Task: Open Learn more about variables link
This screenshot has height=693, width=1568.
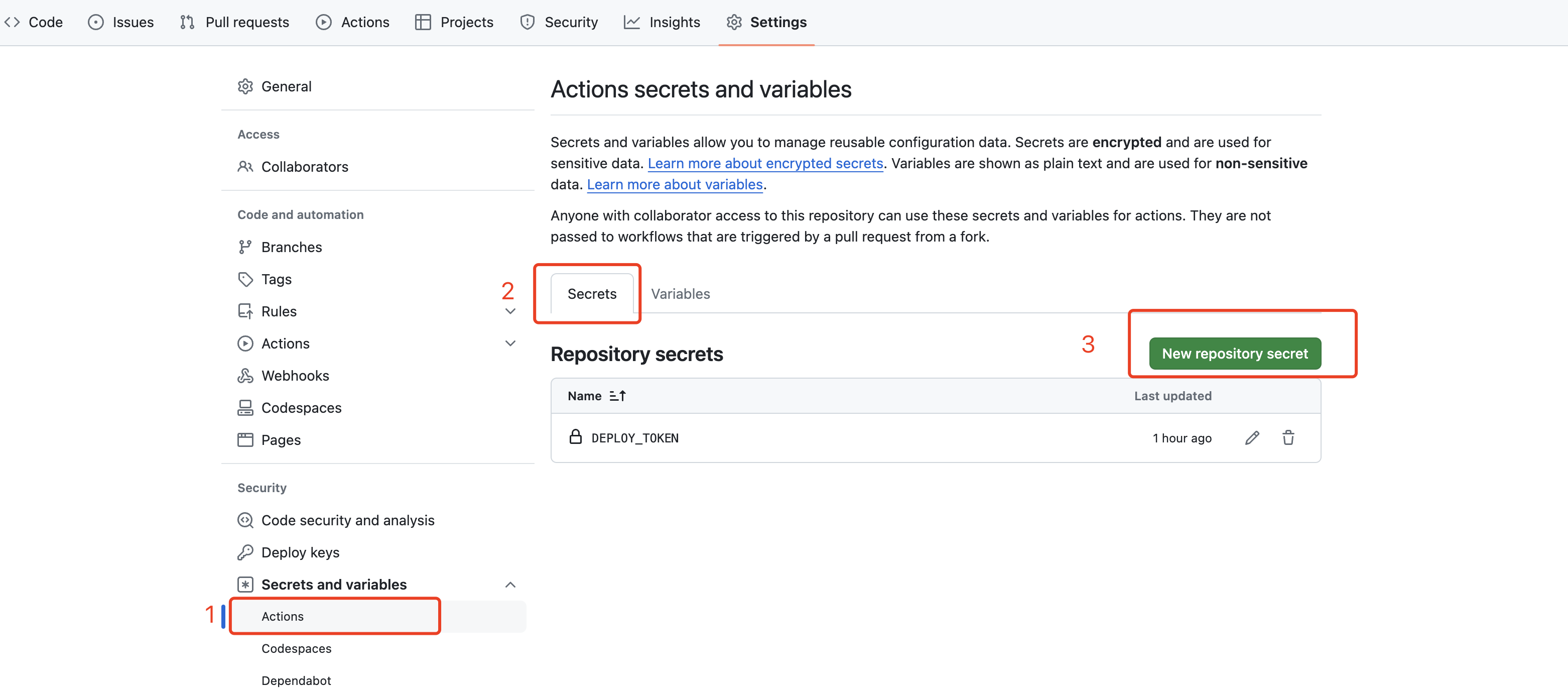Action: coord(675,184)
